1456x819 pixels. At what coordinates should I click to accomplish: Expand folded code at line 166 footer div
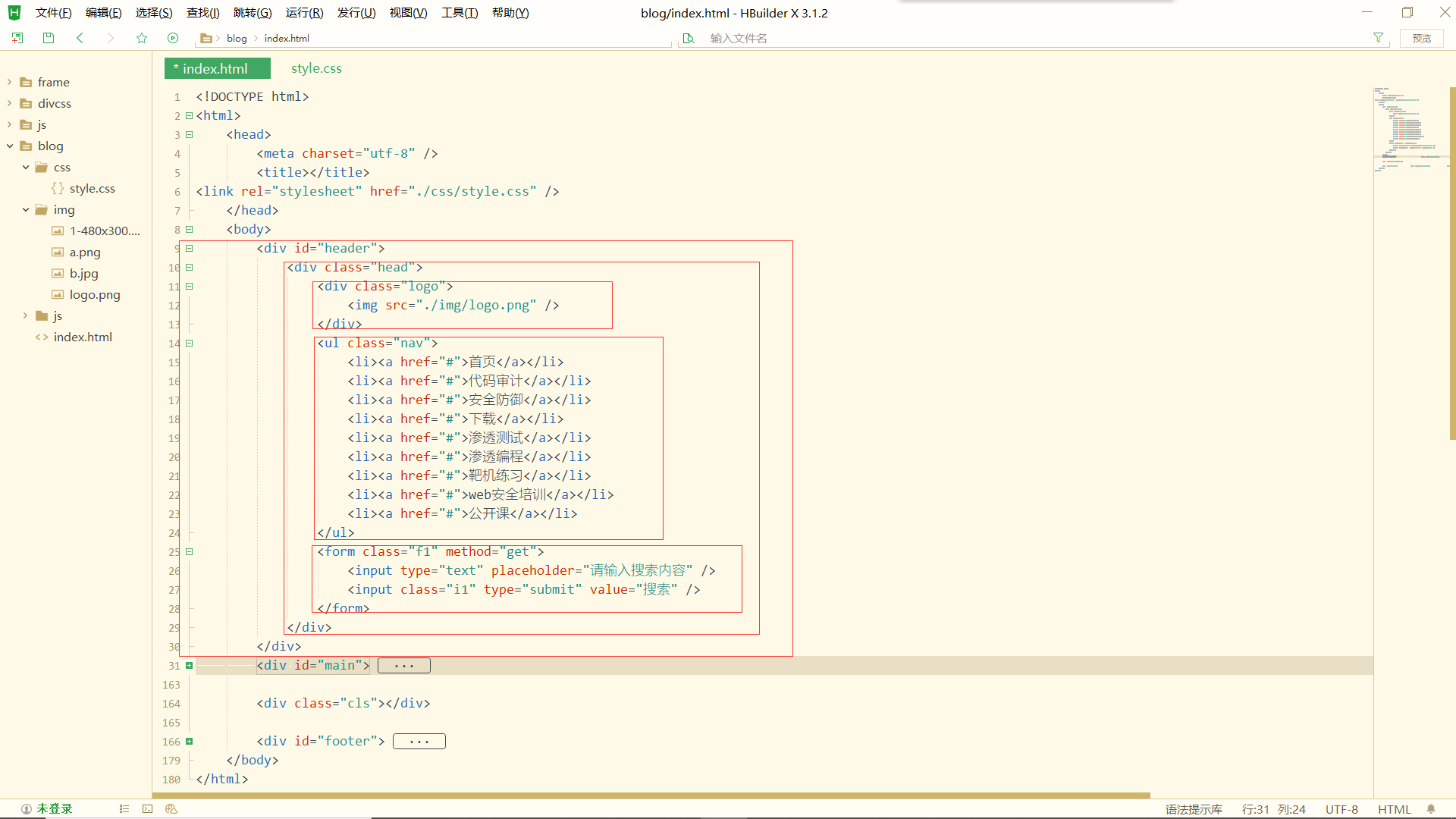coord(190,741)
